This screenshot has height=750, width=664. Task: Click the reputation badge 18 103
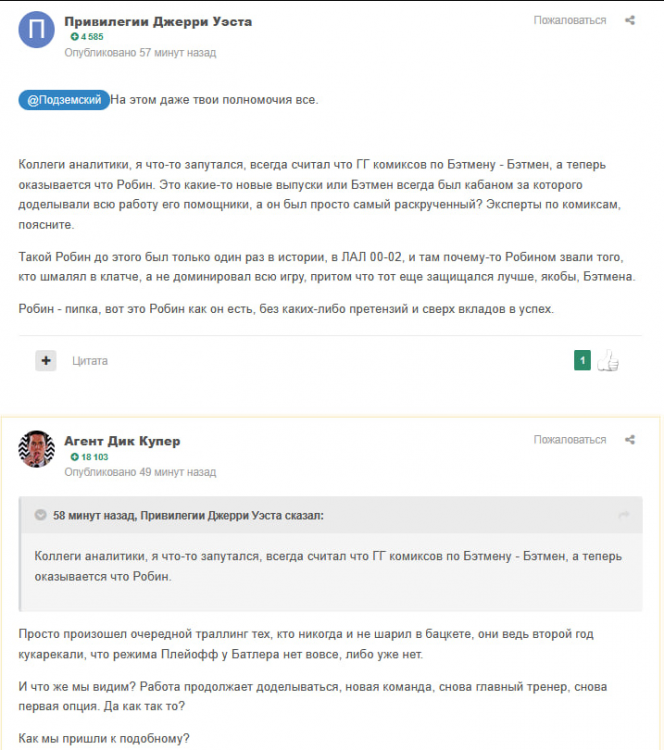[89, 457]
